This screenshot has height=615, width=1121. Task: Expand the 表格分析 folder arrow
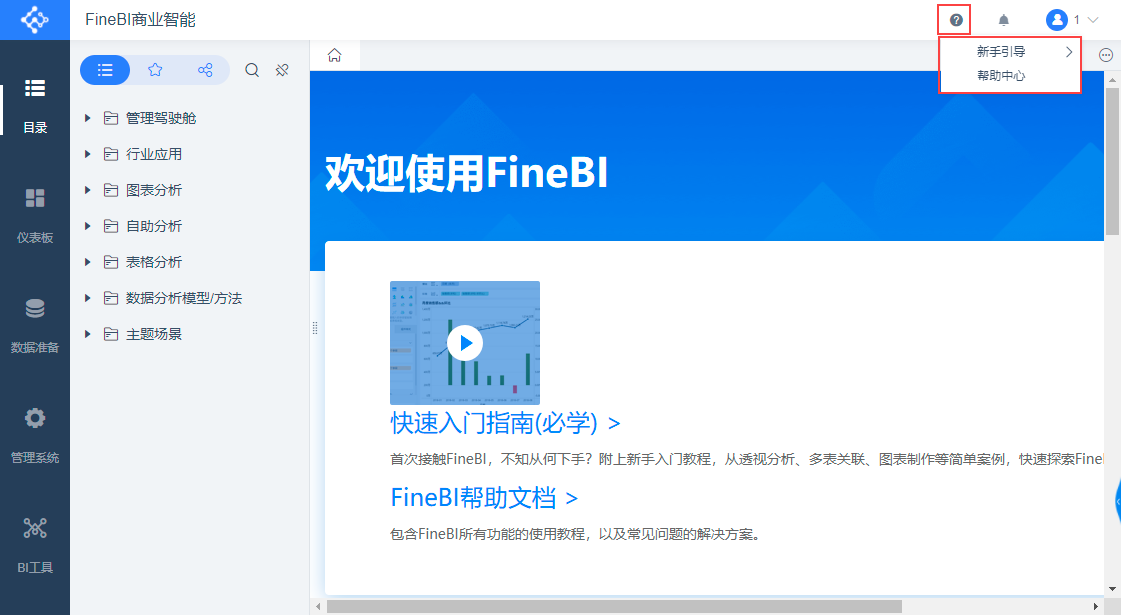point(87,262)
